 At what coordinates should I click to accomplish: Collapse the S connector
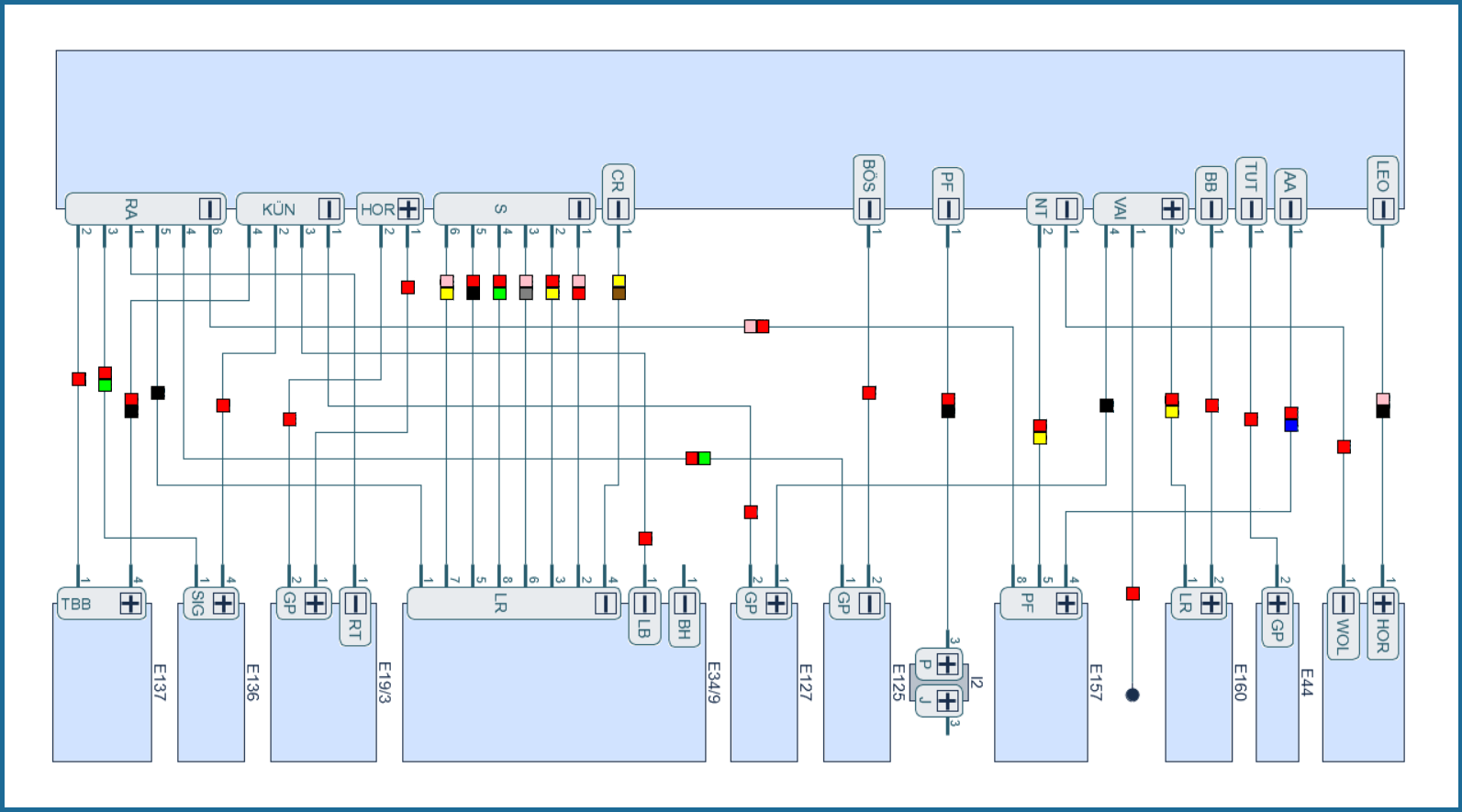pyautogui.click(x=579, y=209)
